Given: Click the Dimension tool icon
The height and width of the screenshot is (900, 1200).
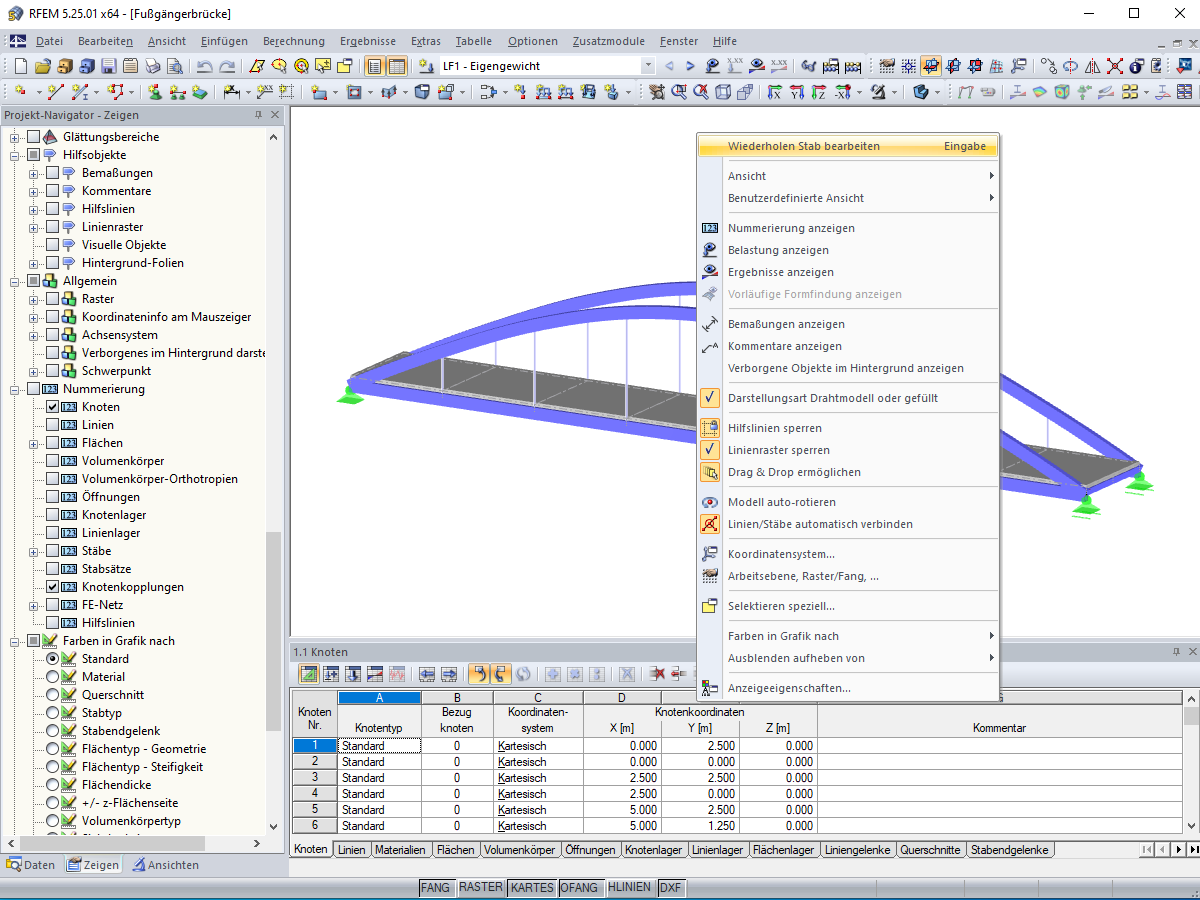Looking at the screenshot, I should (232, 92).
